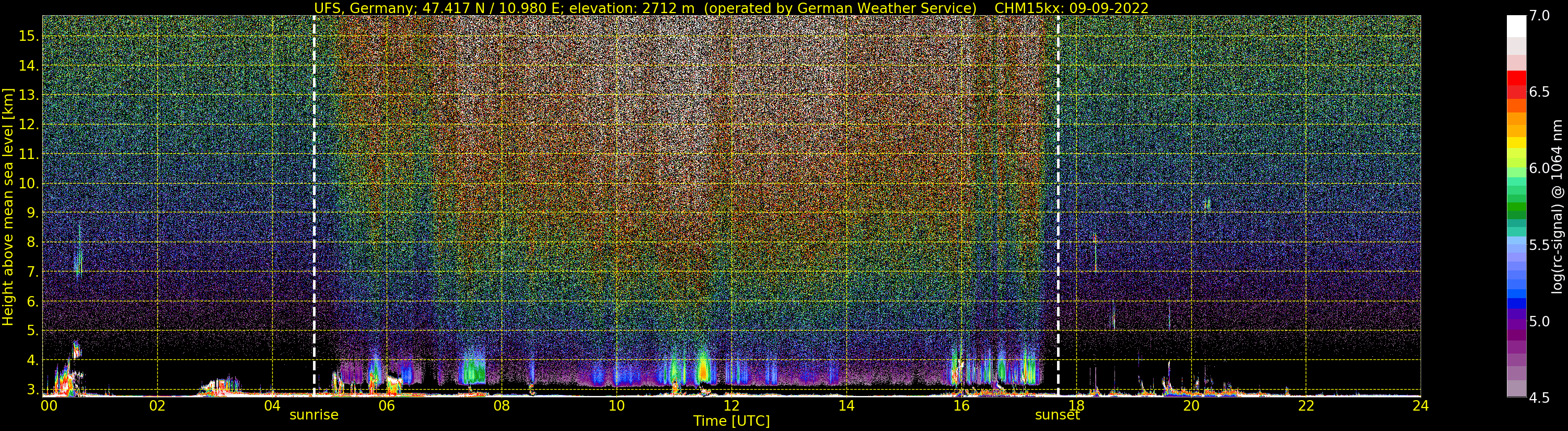
Task: Pick the white segment atop the colorbar
Action: [1516, 26]
